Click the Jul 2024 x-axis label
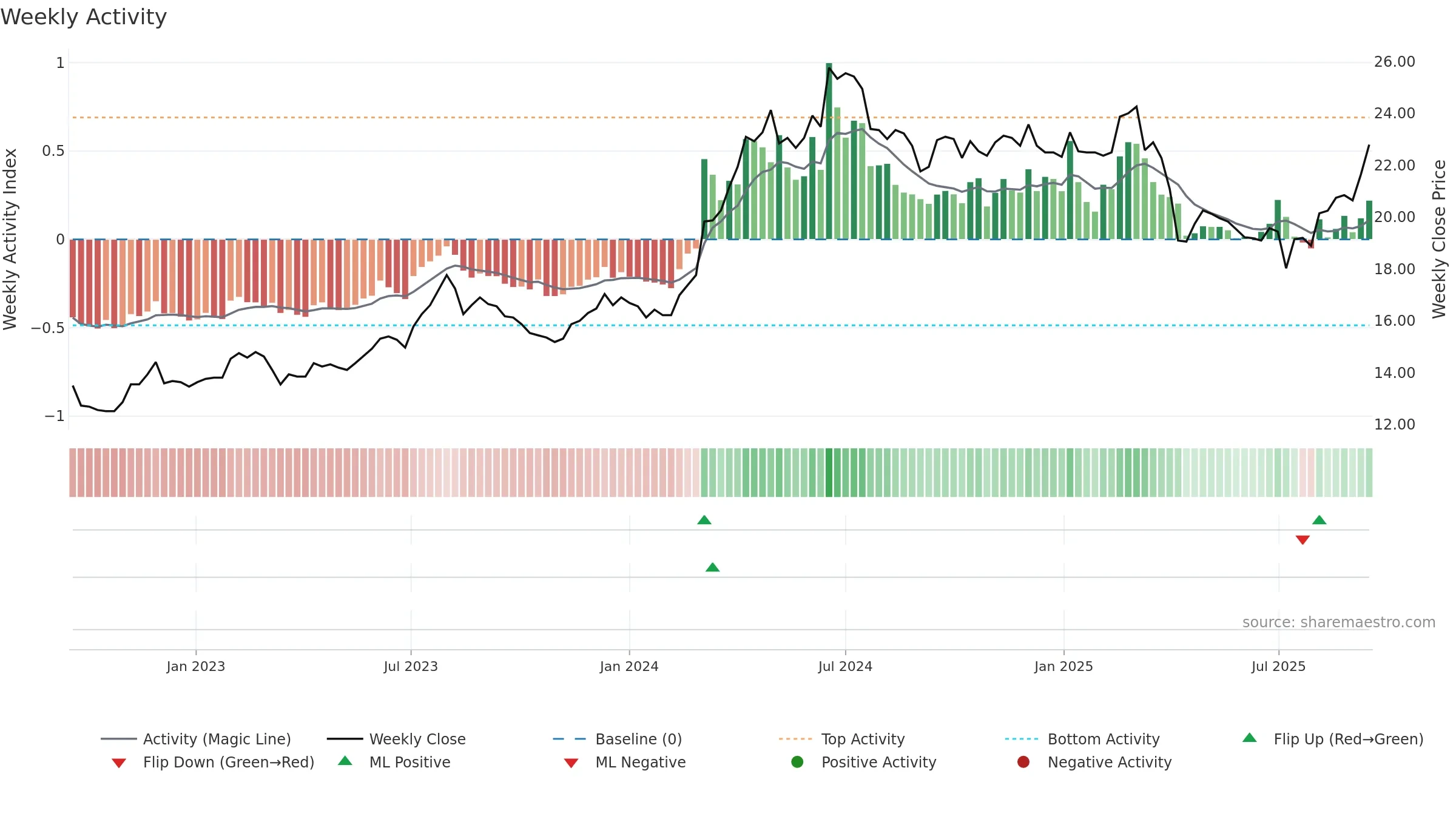The width and height of the screenshot is (1456, 819). (845, 667)
